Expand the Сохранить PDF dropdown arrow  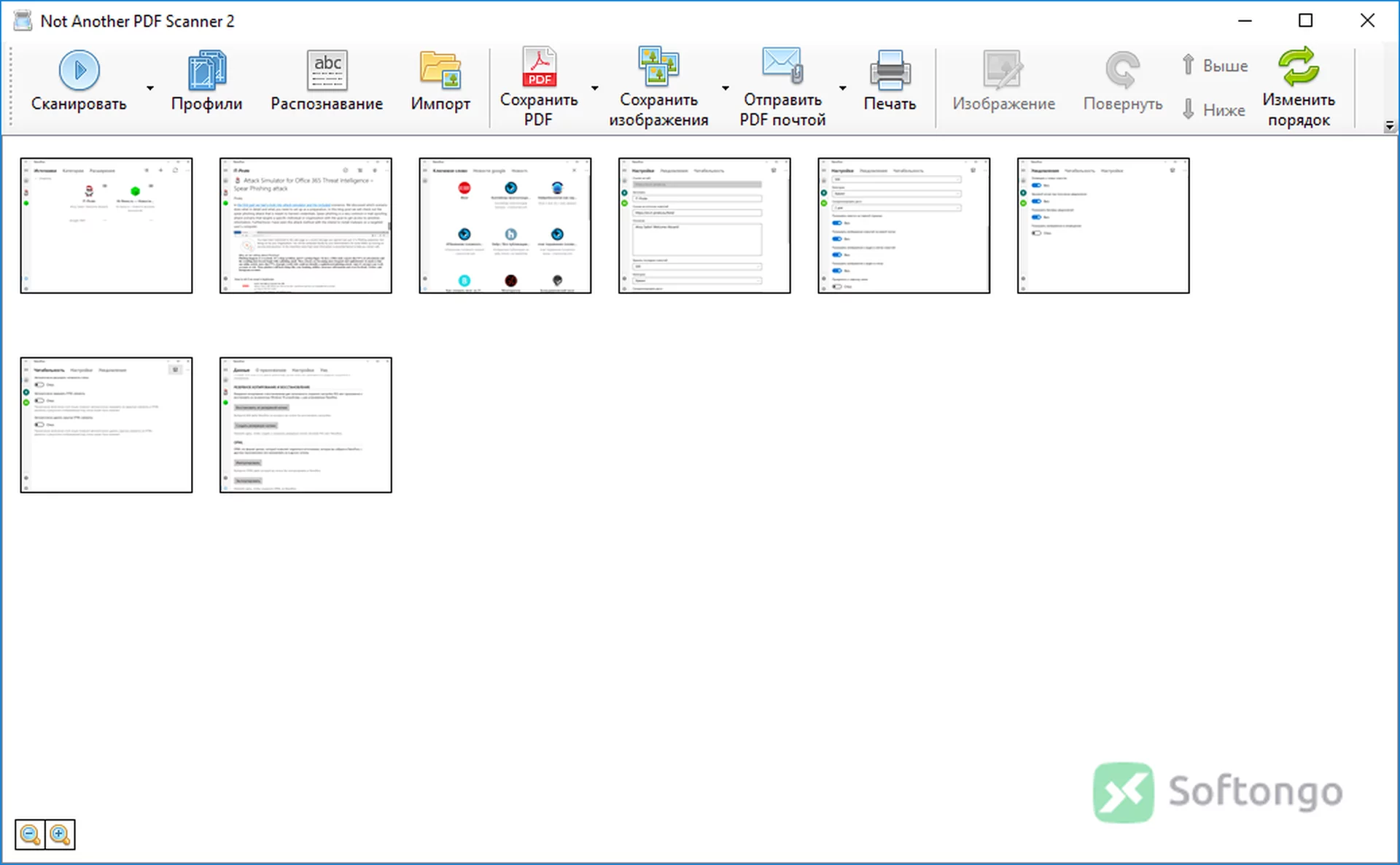[x=595, y=88]
